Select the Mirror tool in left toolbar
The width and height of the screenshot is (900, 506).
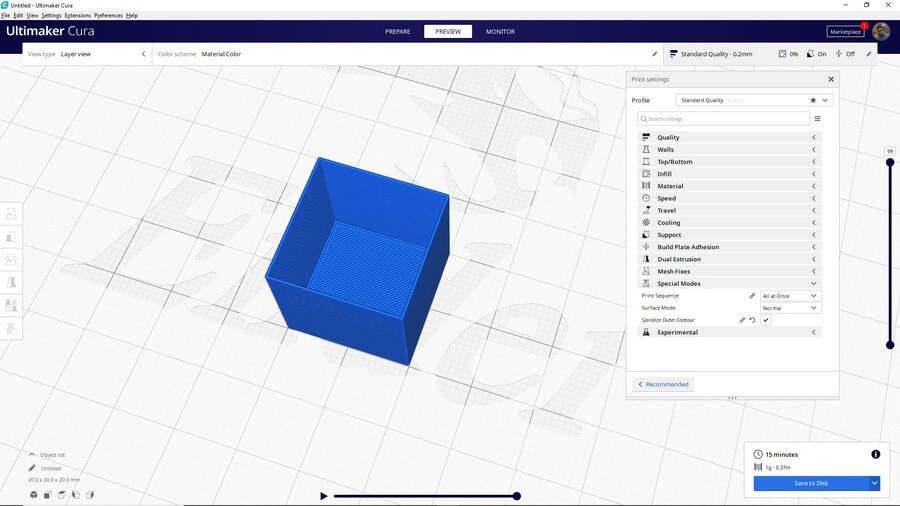[11, 282]
